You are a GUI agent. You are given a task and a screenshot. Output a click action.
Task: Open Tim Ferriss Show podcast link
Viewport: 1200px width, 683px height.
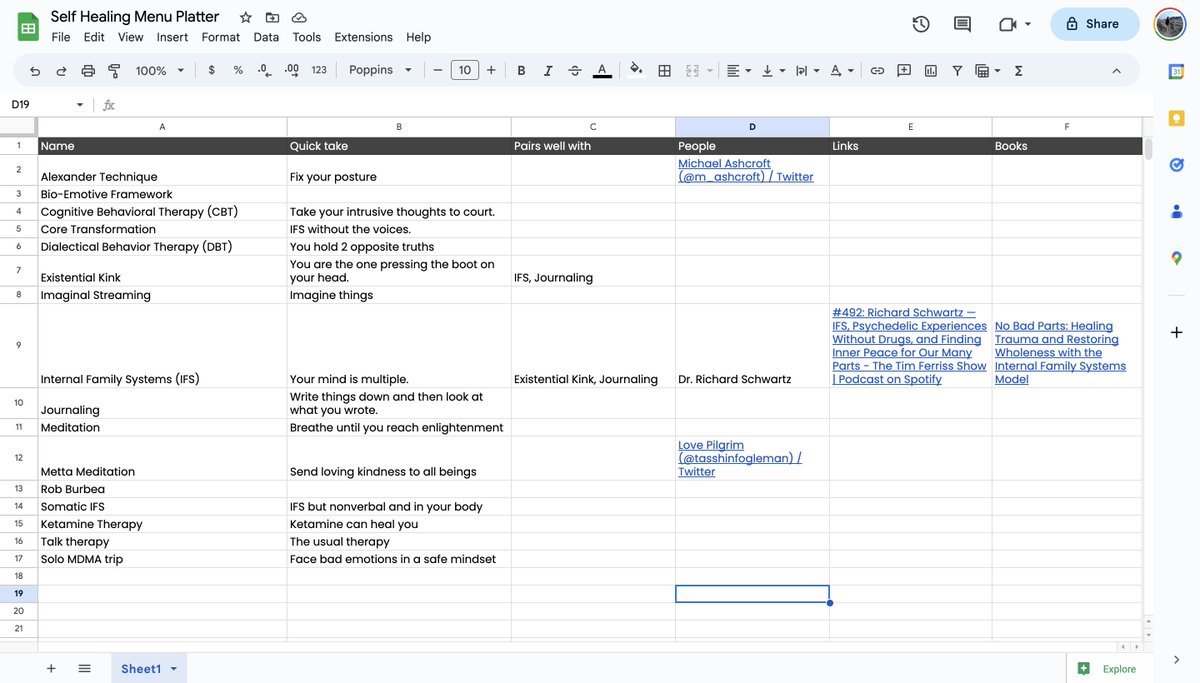910,346
